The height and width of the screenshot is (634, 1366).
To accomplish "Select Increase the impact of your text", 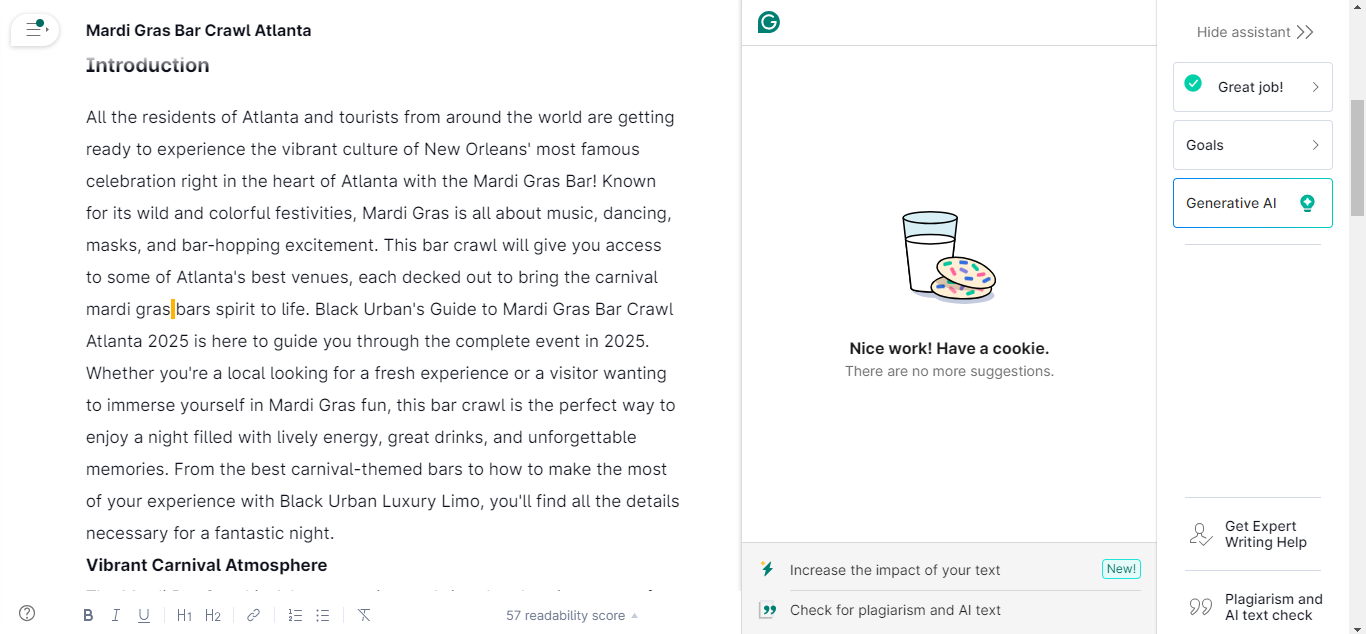I will point(895,570).
